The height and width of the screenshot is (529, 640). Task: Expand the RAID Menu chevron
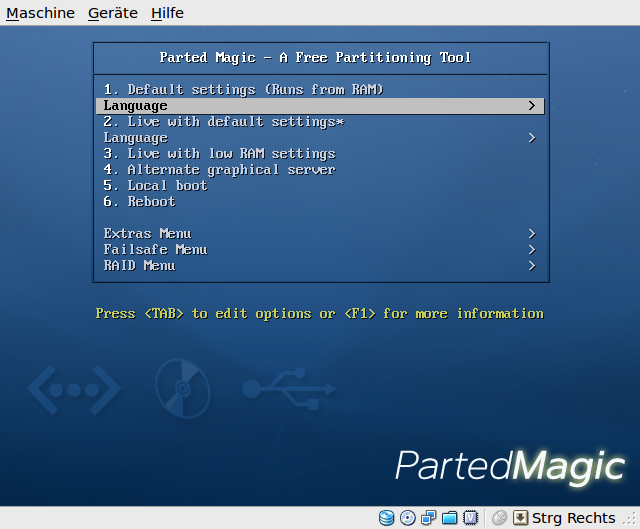coord(532,266)
